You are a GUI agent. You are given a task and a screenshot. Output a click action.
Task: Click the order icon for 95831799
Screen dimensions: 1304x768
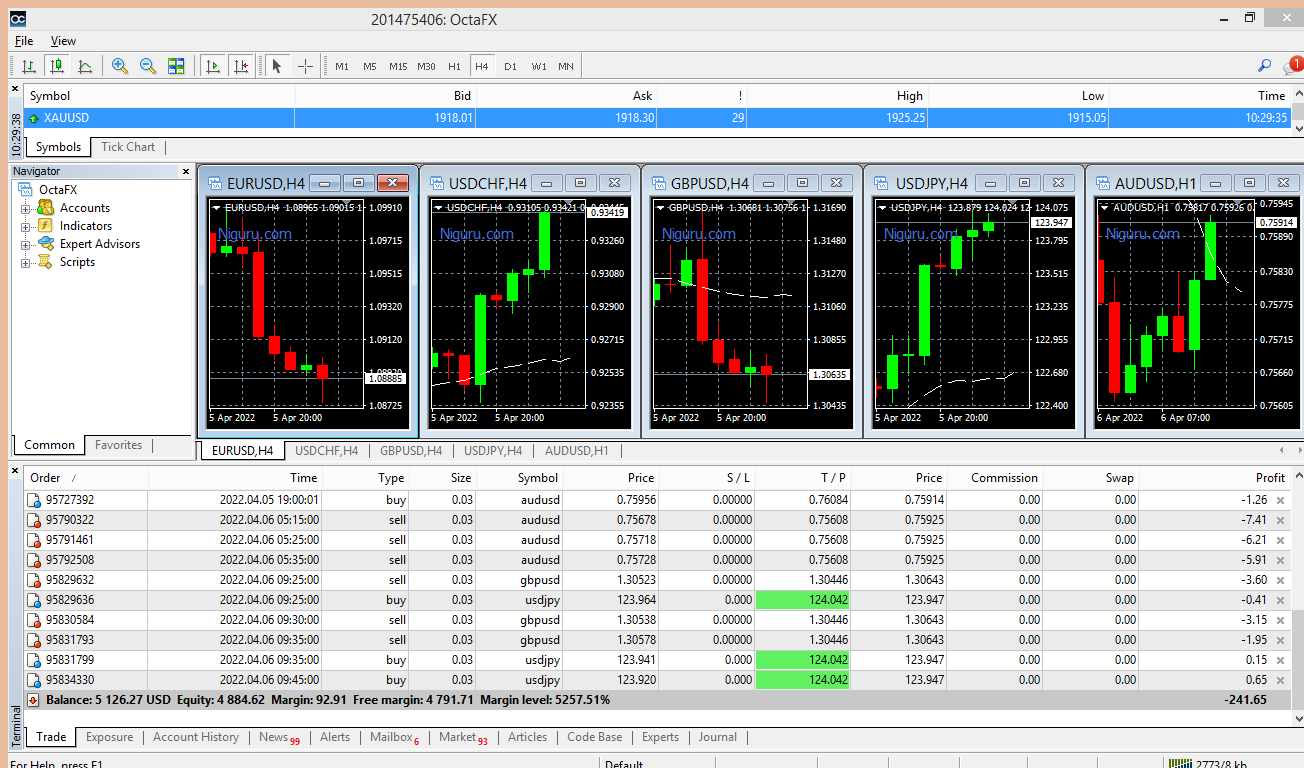(34, 660)
